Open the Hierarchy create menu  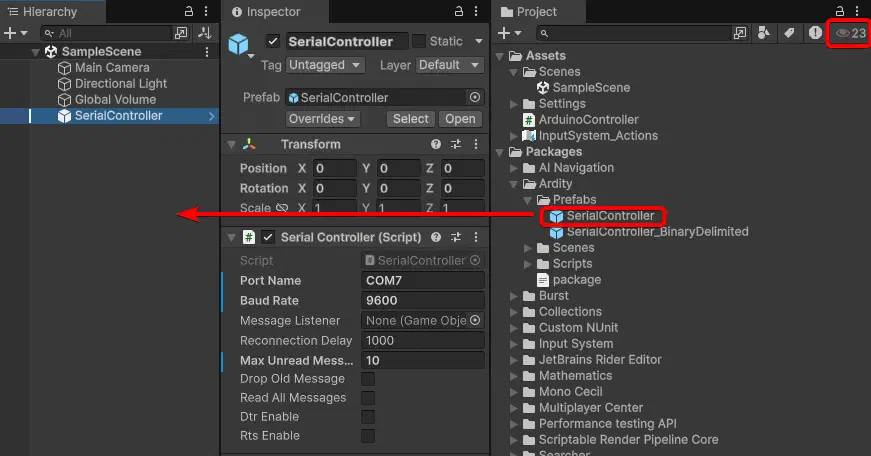point(15,33)
